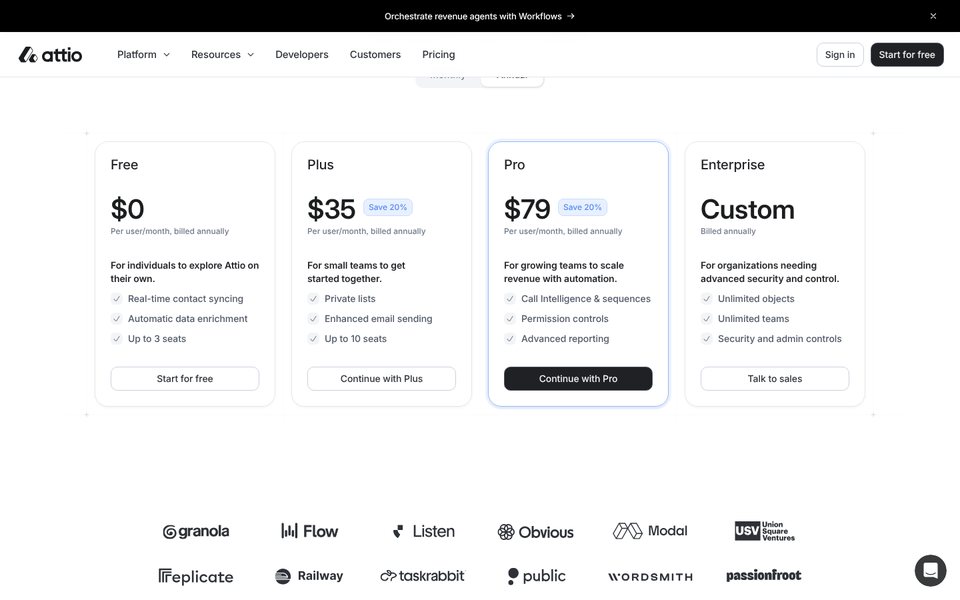Image resolution: width=960 pixels, height=600 pixels.
Task: Click the Pro plan title
Action: tap(514, 165)
